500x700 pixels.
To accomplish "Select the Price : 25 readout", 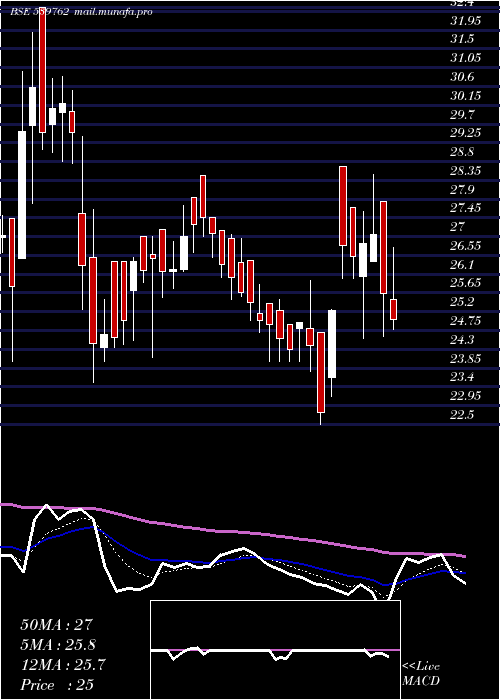I will coord(57,685).
